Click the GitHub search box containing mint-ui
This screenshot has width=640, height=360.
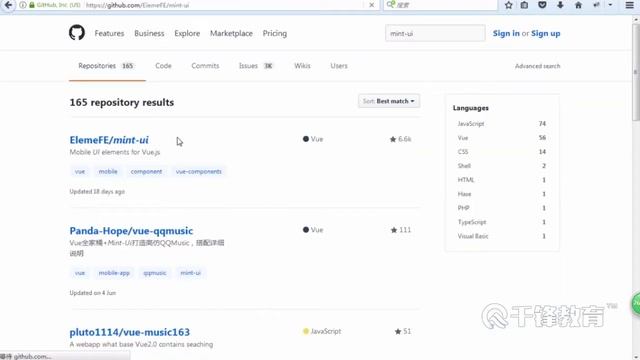coord(435,33)
